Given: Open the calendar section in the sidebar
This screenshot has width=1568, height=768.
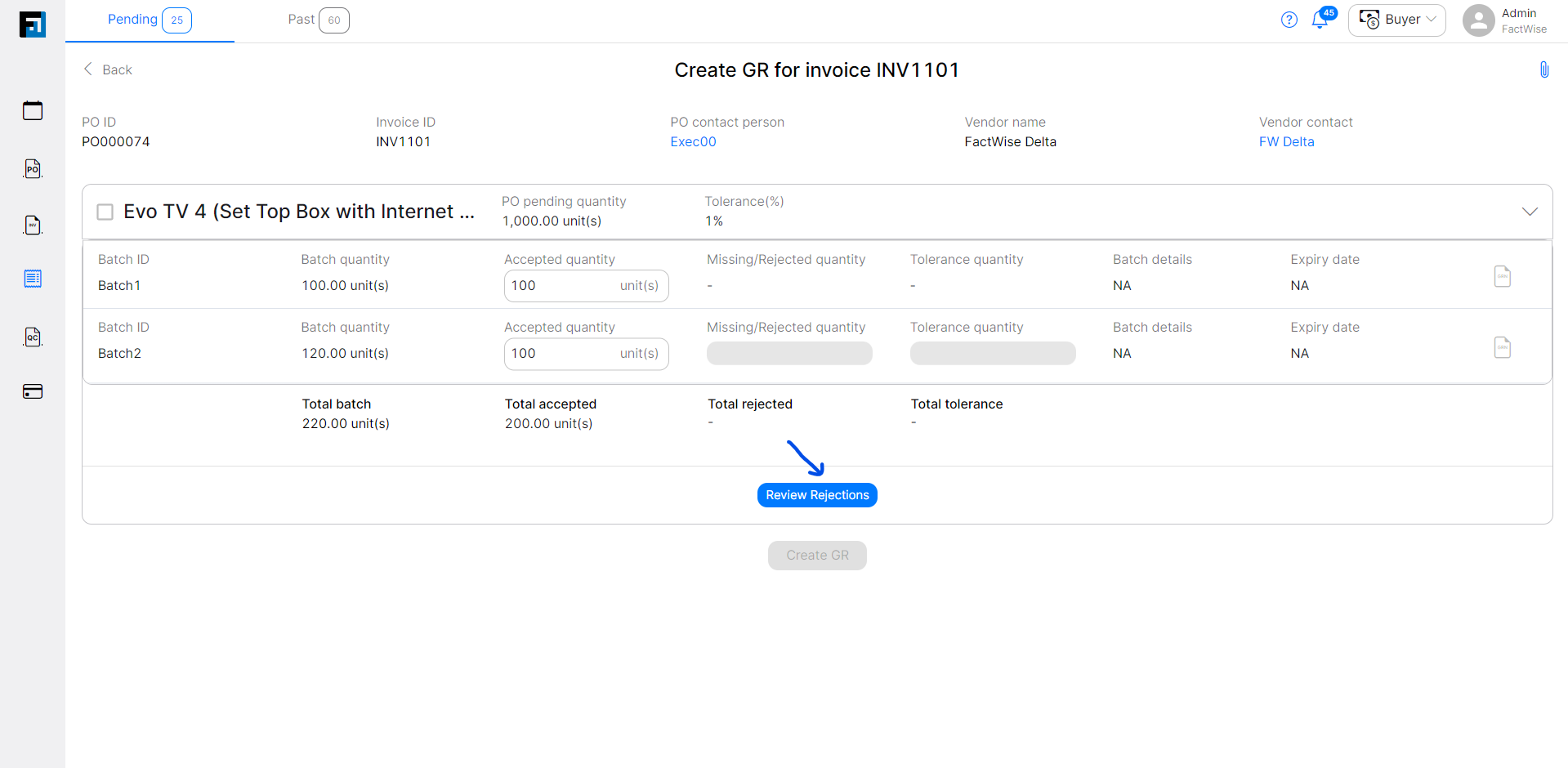Looking at the screenshot, I should point(32,110).
